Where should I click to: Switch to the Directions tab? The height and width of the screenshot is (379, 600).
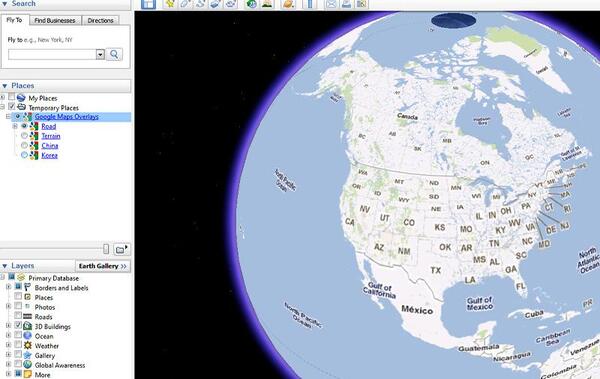click(100, 21)
